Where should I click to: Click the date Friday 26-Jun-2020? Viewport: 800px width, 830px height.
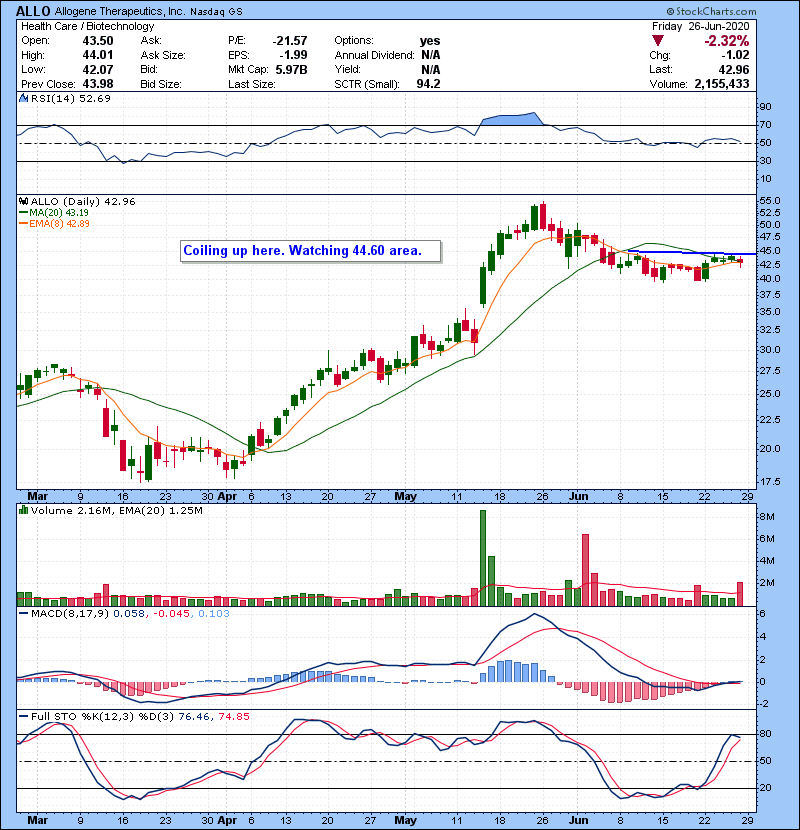700,26
